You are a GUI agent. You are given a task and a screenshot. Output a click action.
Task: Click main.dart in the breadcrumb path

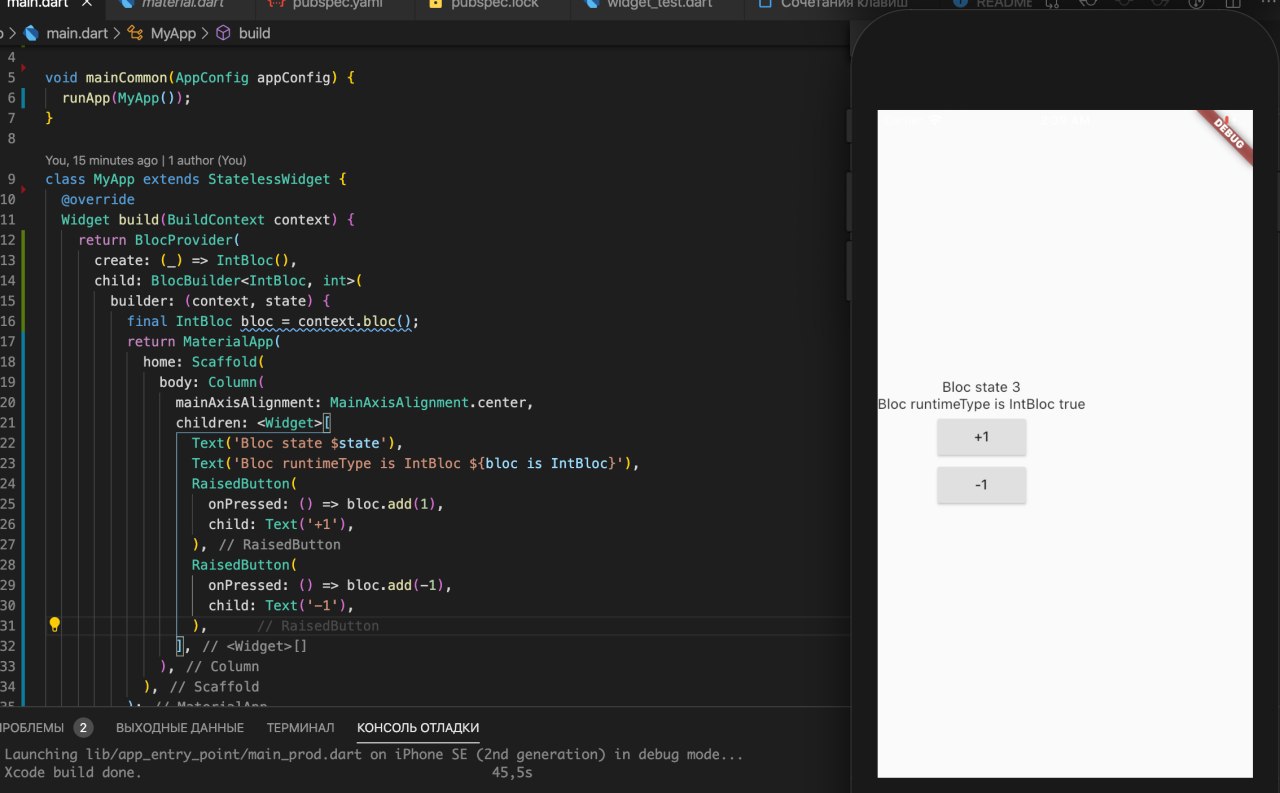point(78,33)
